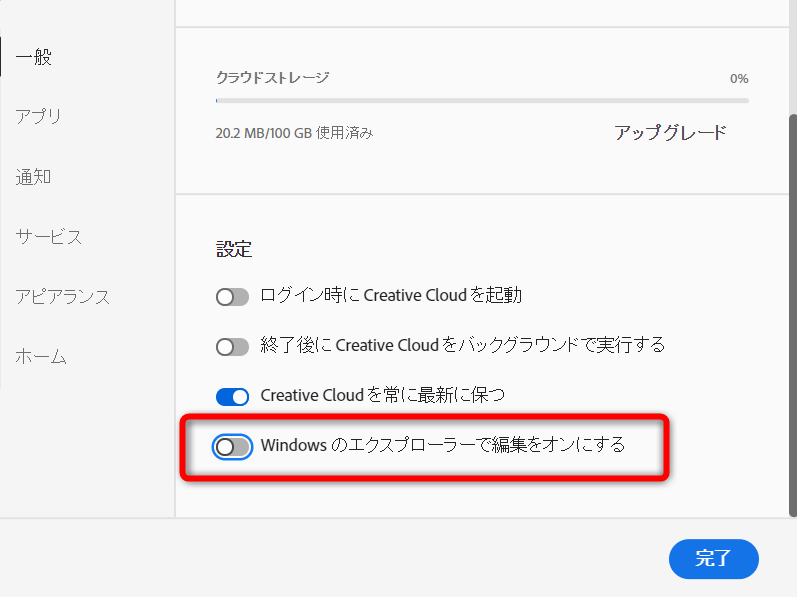Enable the ログイン時に Creative Cloud を起動 switch
This screenshot has height=597, width=797.
pyautogui.click(x=232, y=297)
